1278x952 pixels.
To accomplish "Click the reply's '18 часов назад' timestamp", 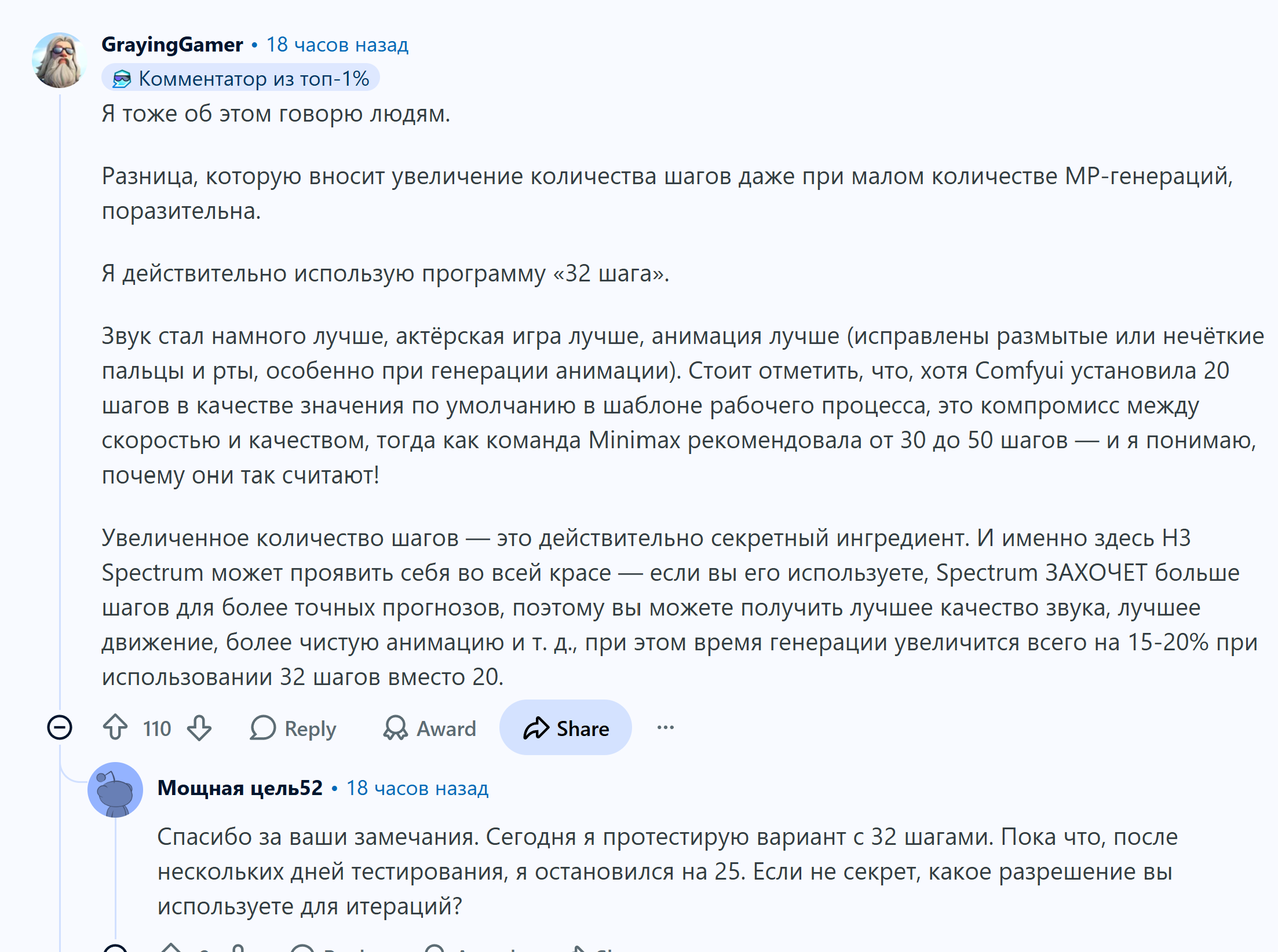I will 417,788.
